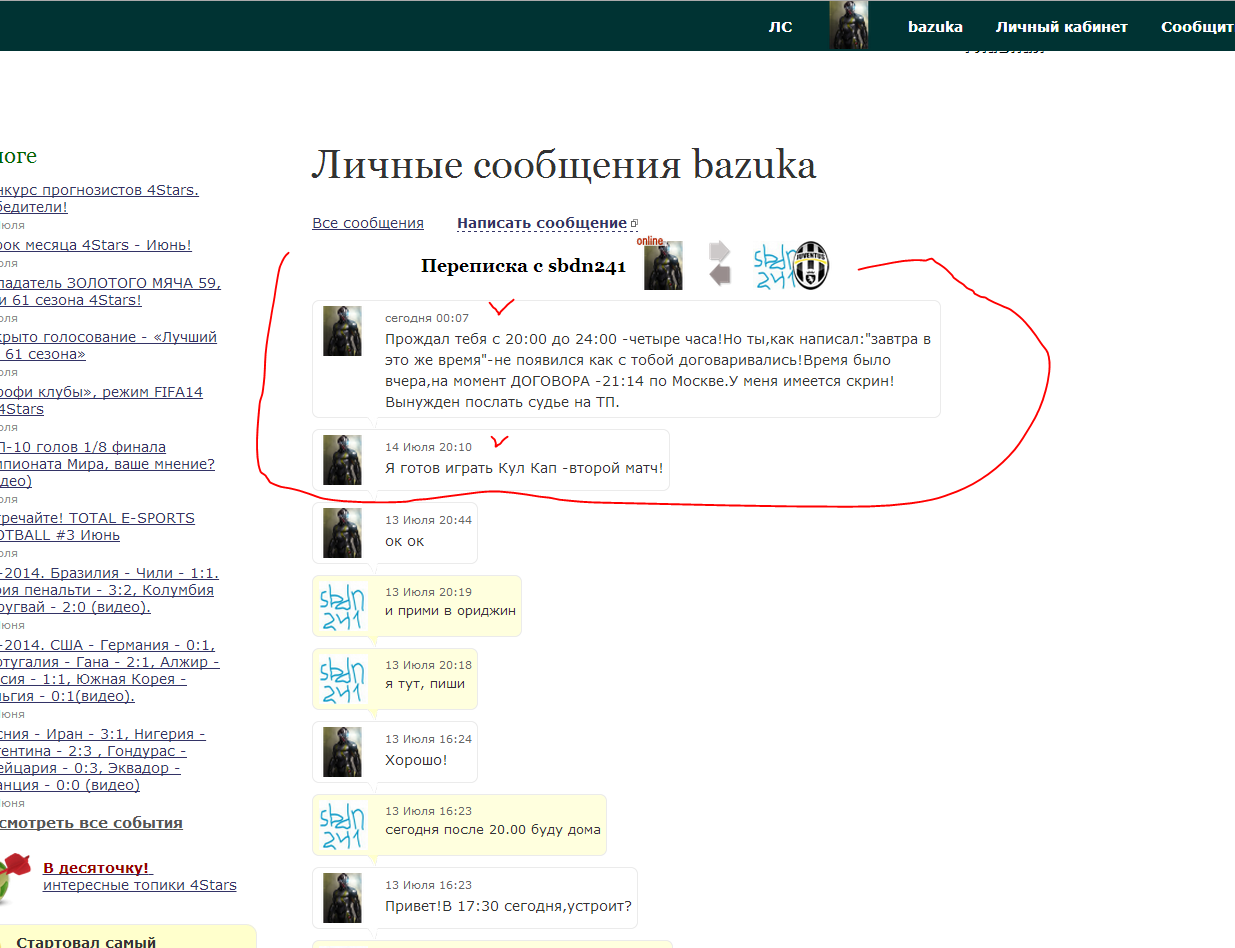1235x948 pixels.
Task: Open the ЛС menu item in top bar
Action: pyautogui.click(x=780, y=27)
